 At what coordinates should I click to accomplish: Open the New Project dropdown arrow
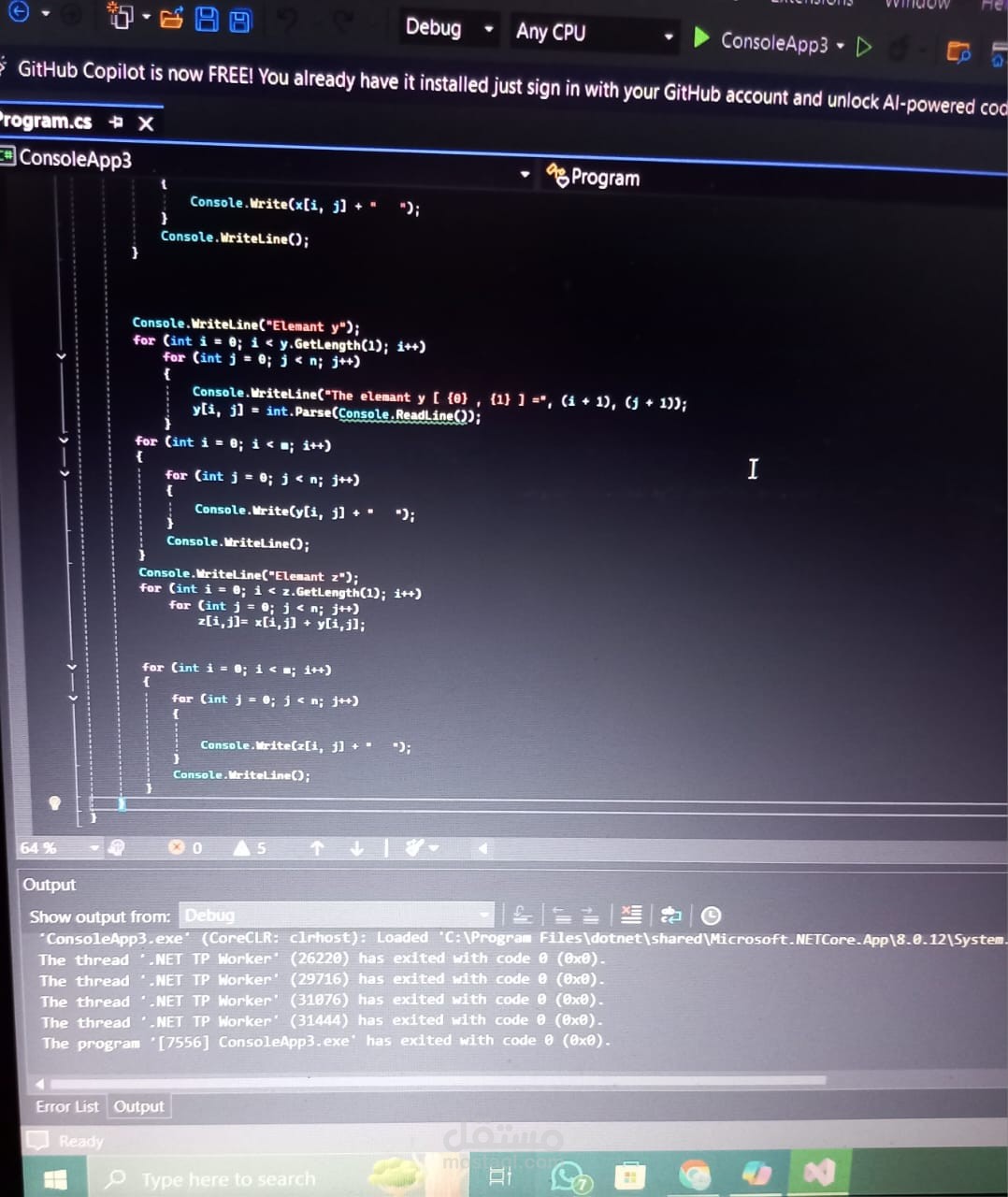pyautogui.click(x=147, y=17)
